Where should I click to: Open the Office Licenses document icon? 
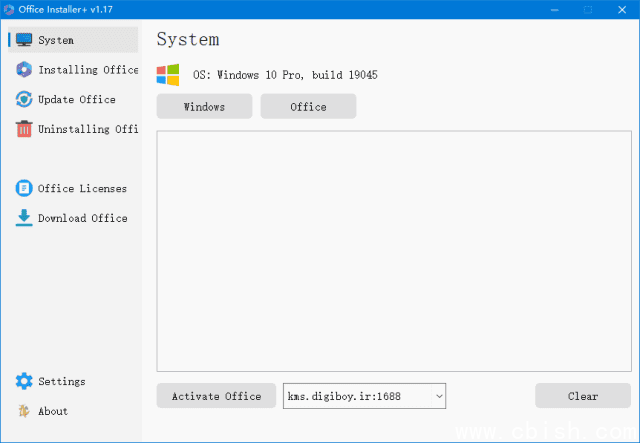24,188
